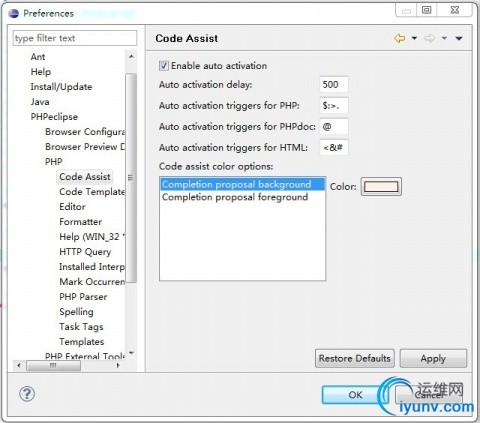
Task: Select Code Assist tree item
Action: coord(85,177)
